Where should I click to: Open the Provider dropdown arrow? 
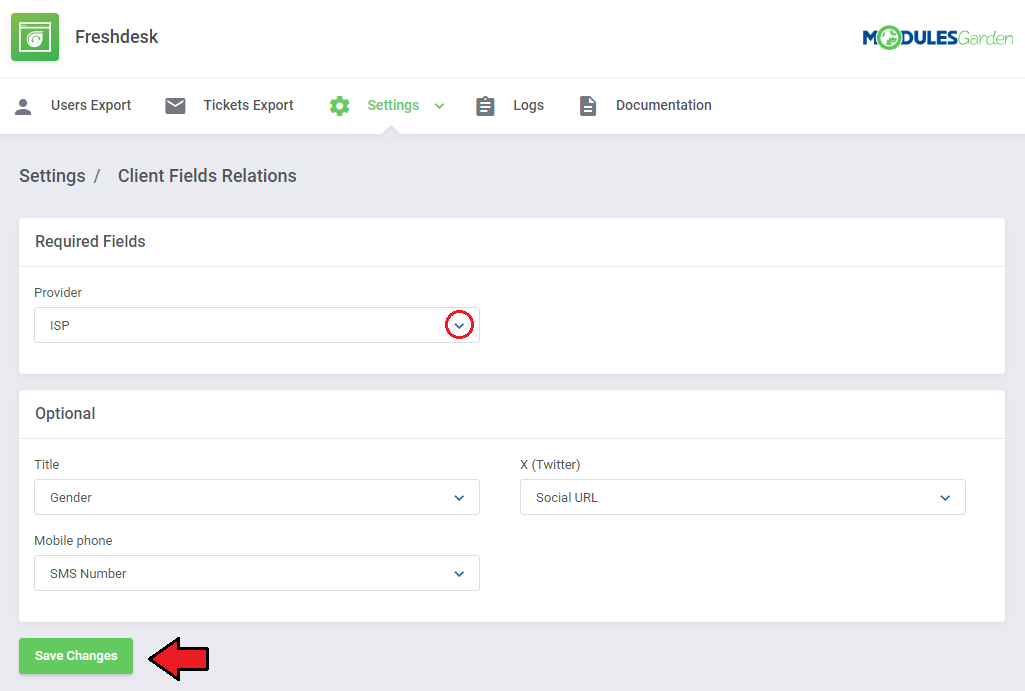[x=459, y=326]
